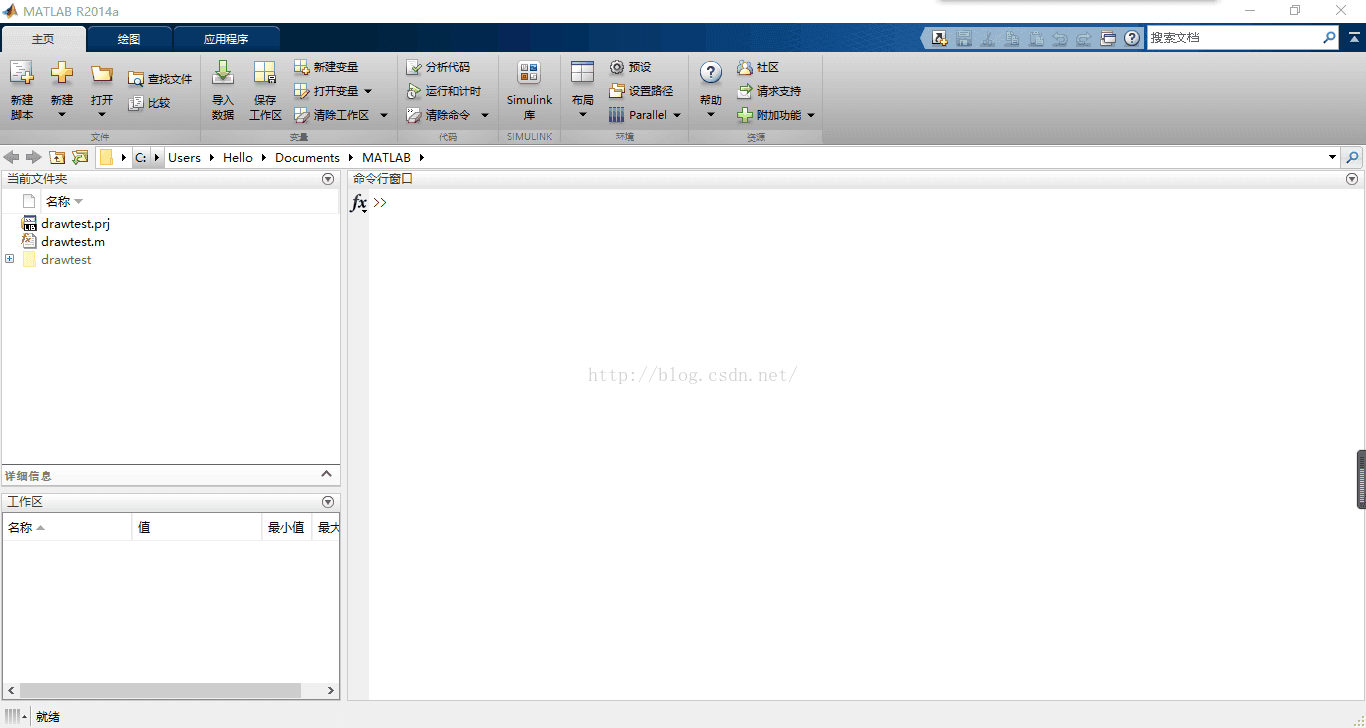
Task: Click 请求支持 (Request Support)
Action: pos(769,91)
